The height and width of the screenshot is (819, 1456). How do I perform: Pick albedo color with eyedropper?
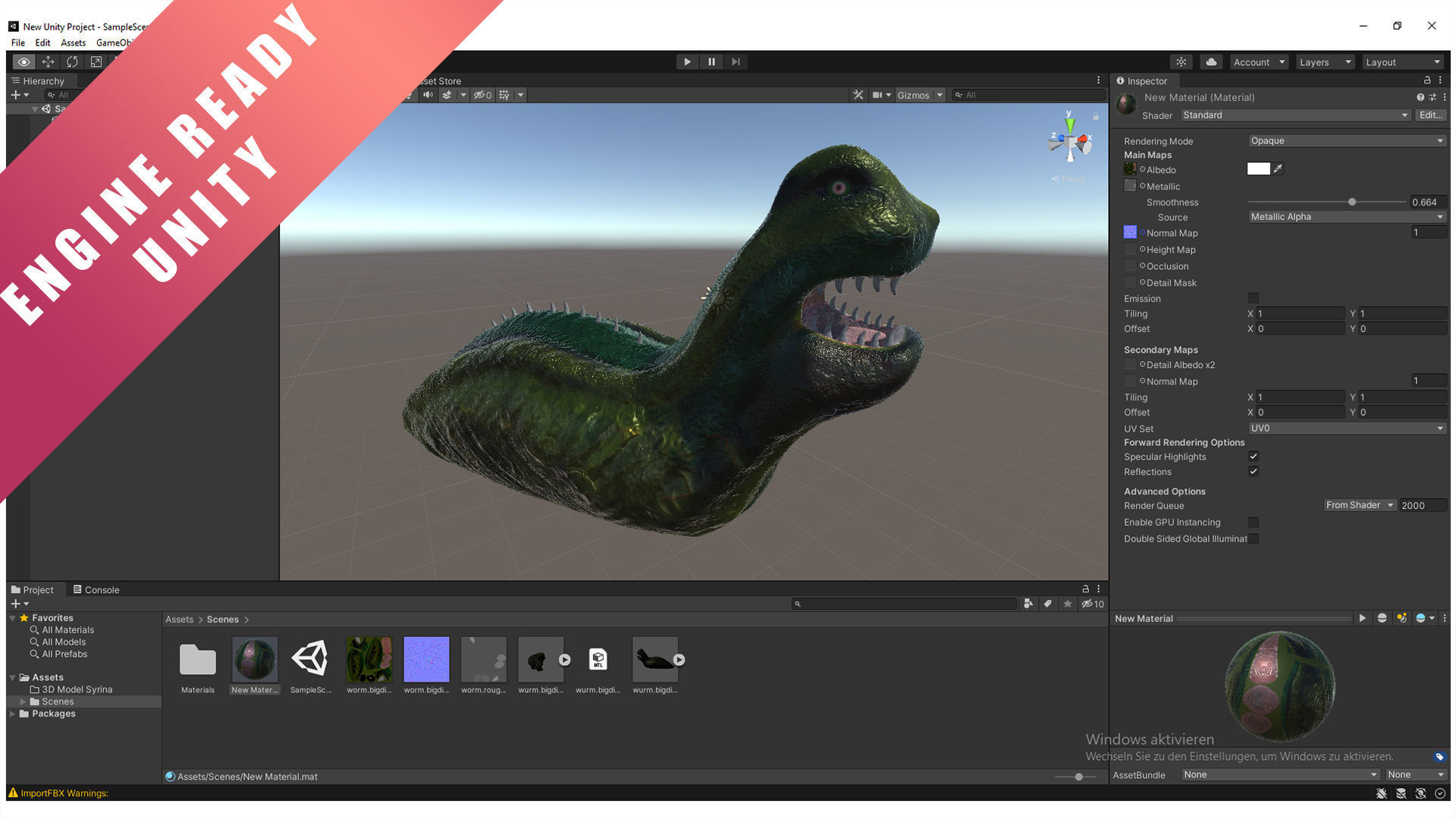tap(1279, 168)
